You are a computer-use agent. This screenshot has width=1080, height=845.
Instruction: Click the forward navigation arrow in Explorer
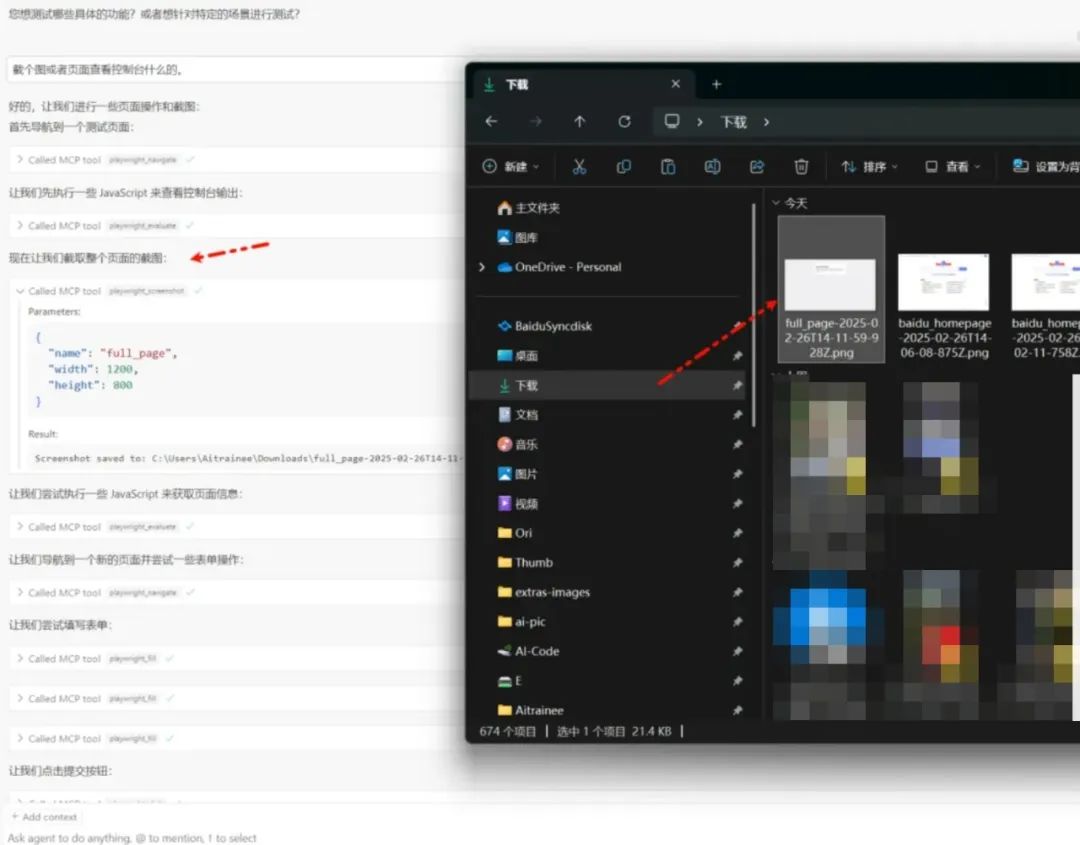[535, 121]
